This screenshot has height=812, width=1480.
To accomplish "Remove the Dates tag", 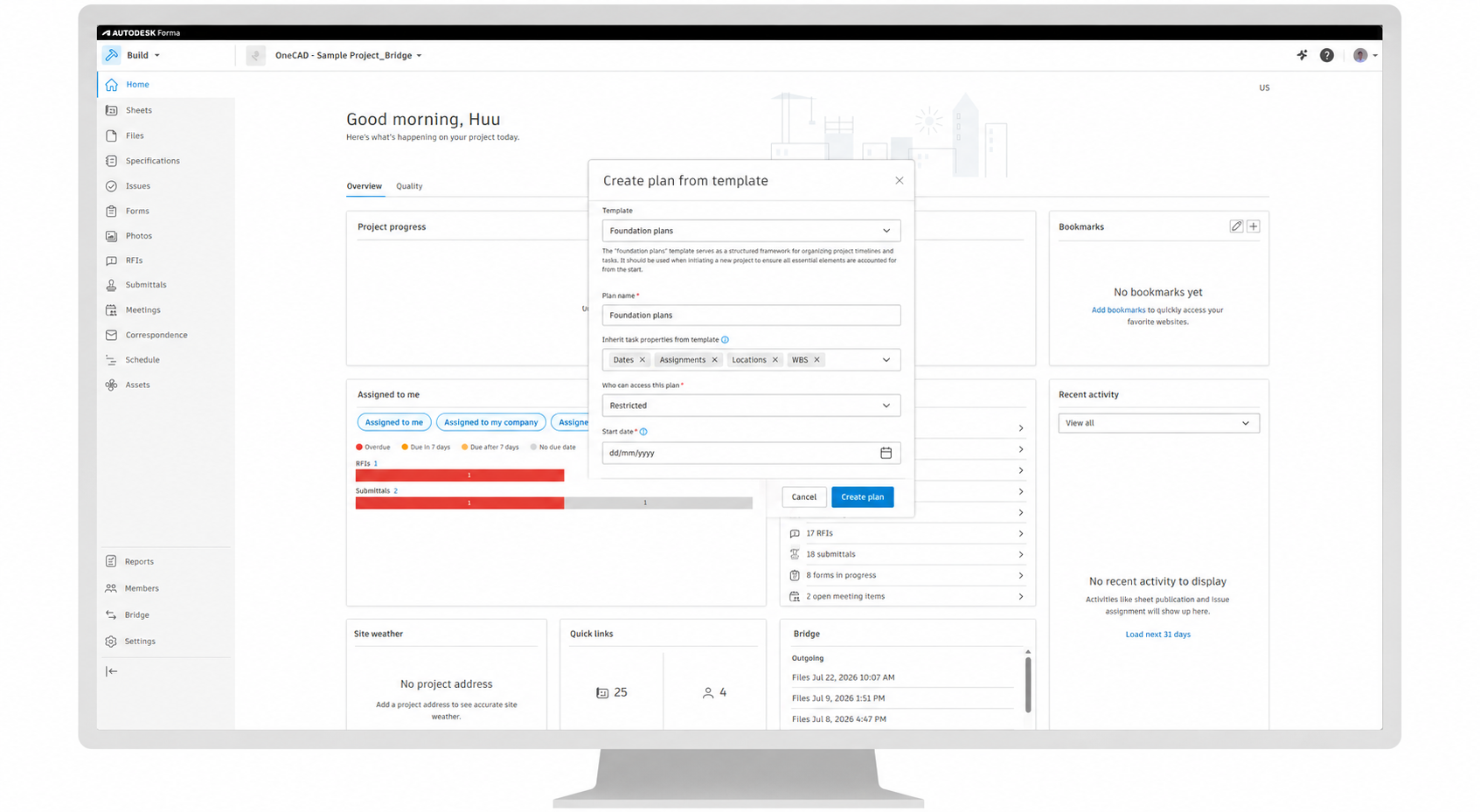I will pos(642,360).
